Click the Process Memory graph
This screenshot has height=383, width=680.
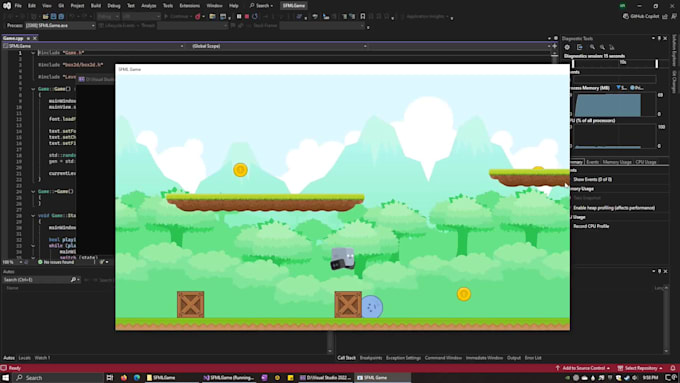coord(614,104)
